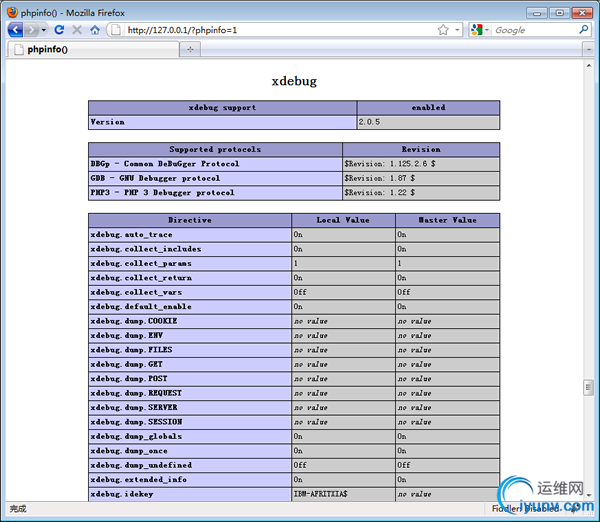Click the Local Value column header
Viewport: 600px width, 522px height.
(x=343, y=220)
